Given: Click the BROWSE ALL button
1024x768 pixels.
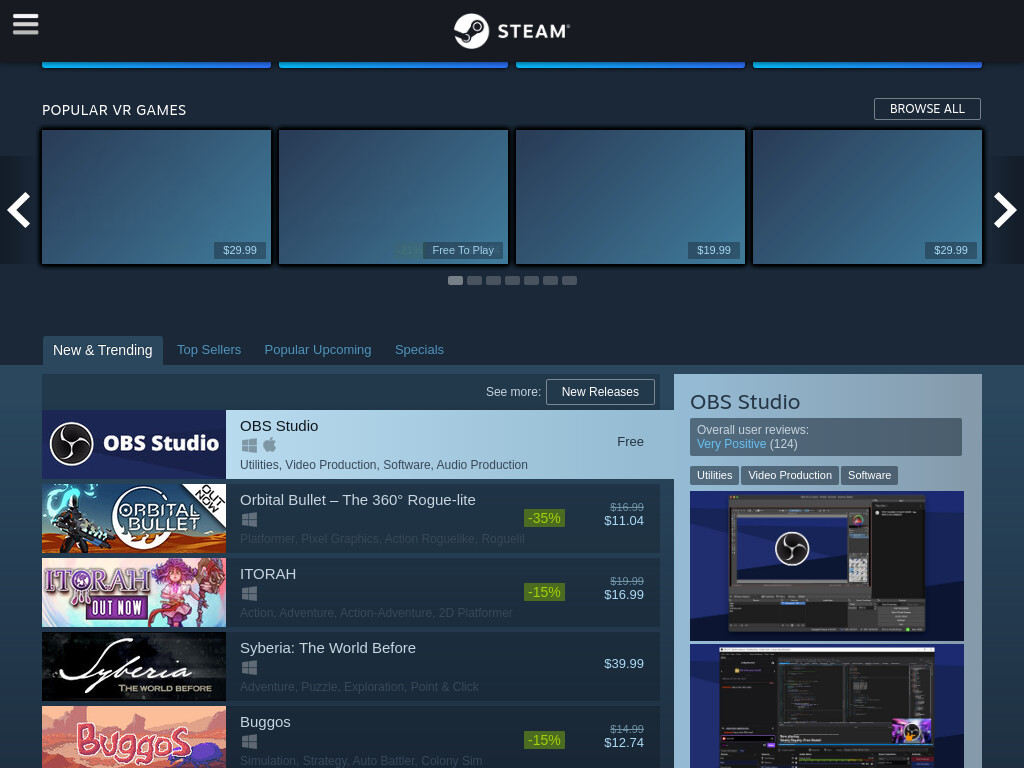Looking at the screenshot, I should point(927,109).
